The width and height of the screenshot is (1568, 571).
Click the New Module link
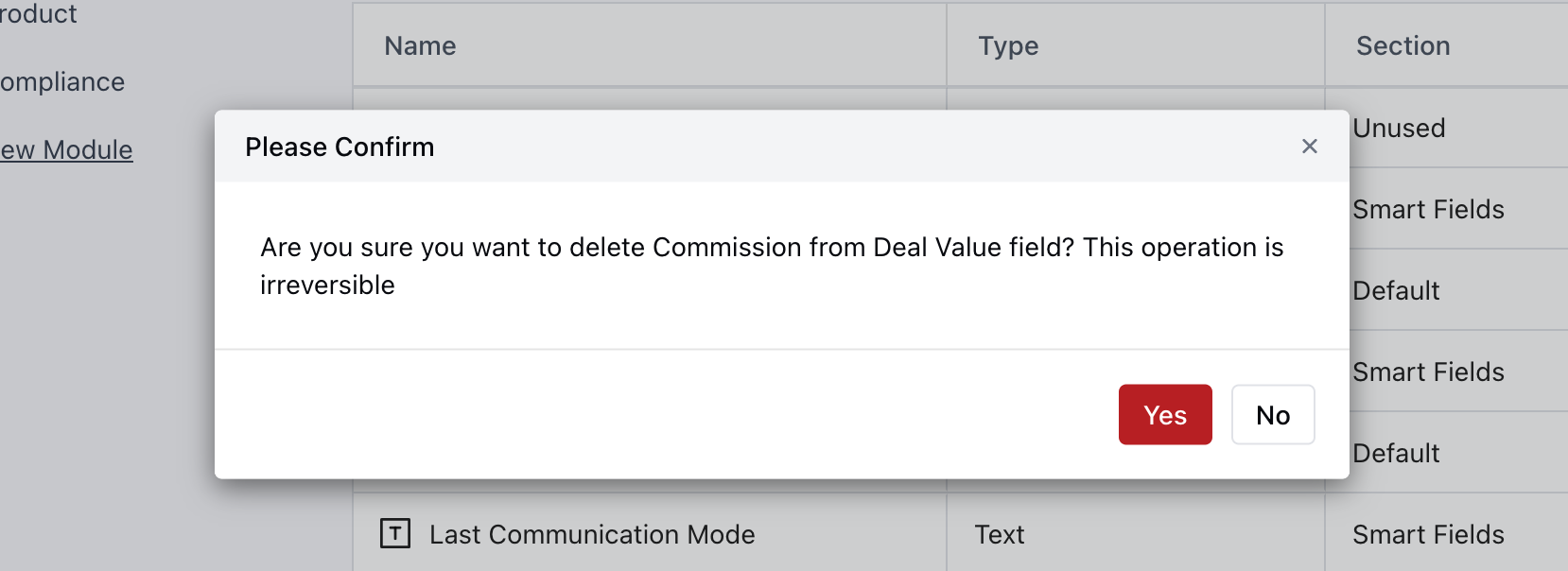coord(66,150)
